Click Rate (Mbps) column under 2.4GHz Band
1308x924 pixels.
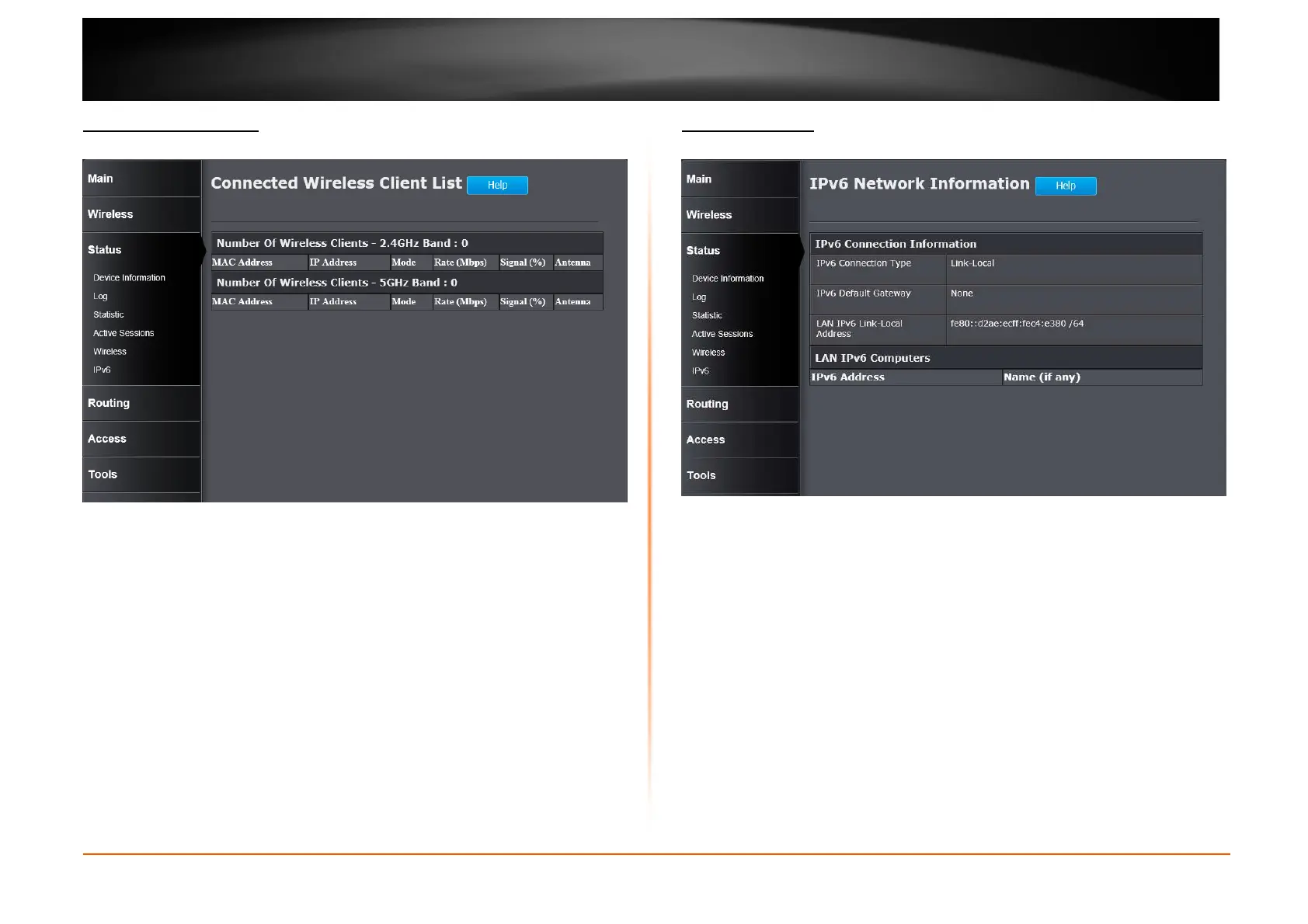tap(465, 262)
